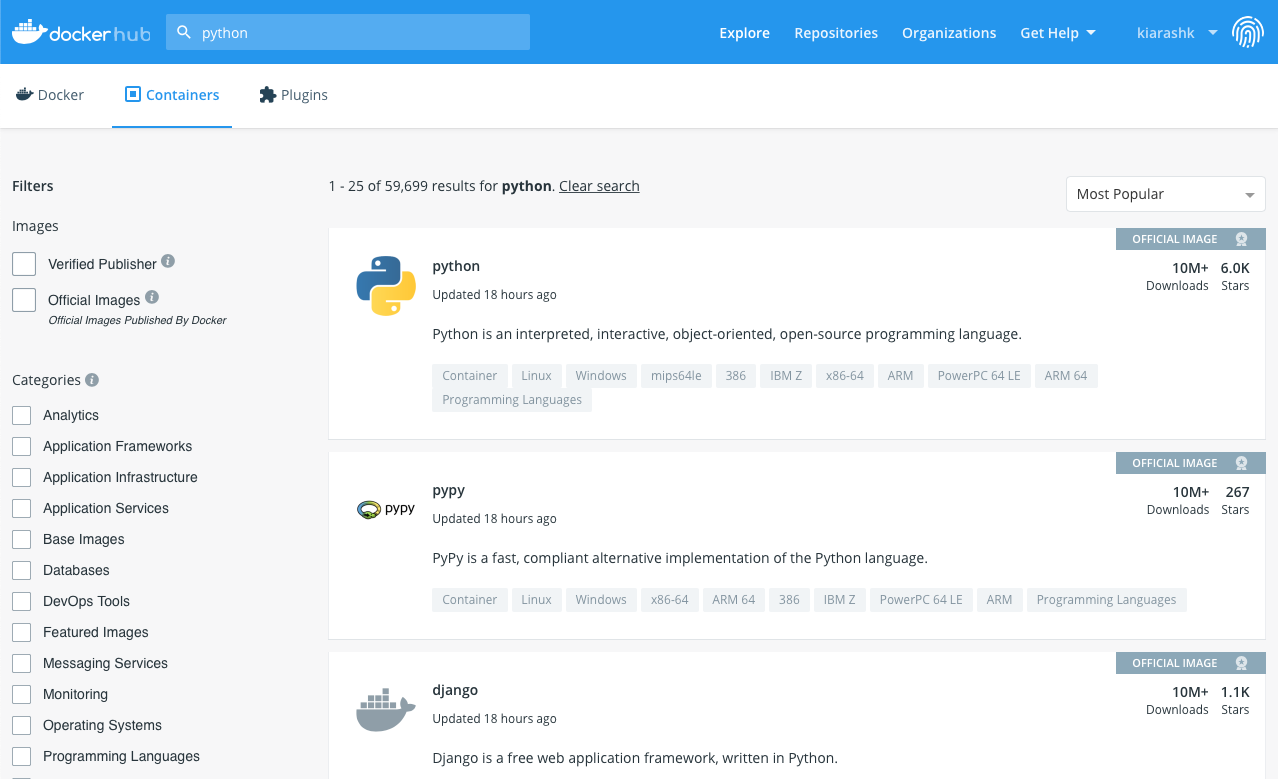
Task: Open the pypy repository title
Action: (x=449, y=490)
